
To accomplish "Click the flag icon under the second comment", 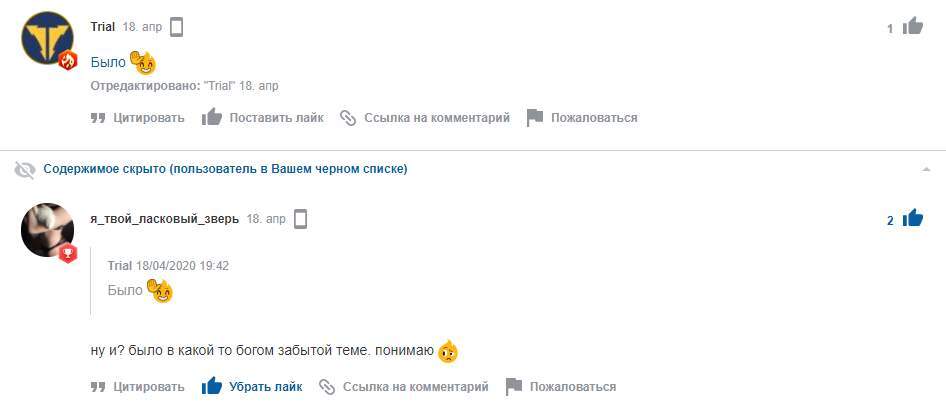I will [x=514, y=386].
